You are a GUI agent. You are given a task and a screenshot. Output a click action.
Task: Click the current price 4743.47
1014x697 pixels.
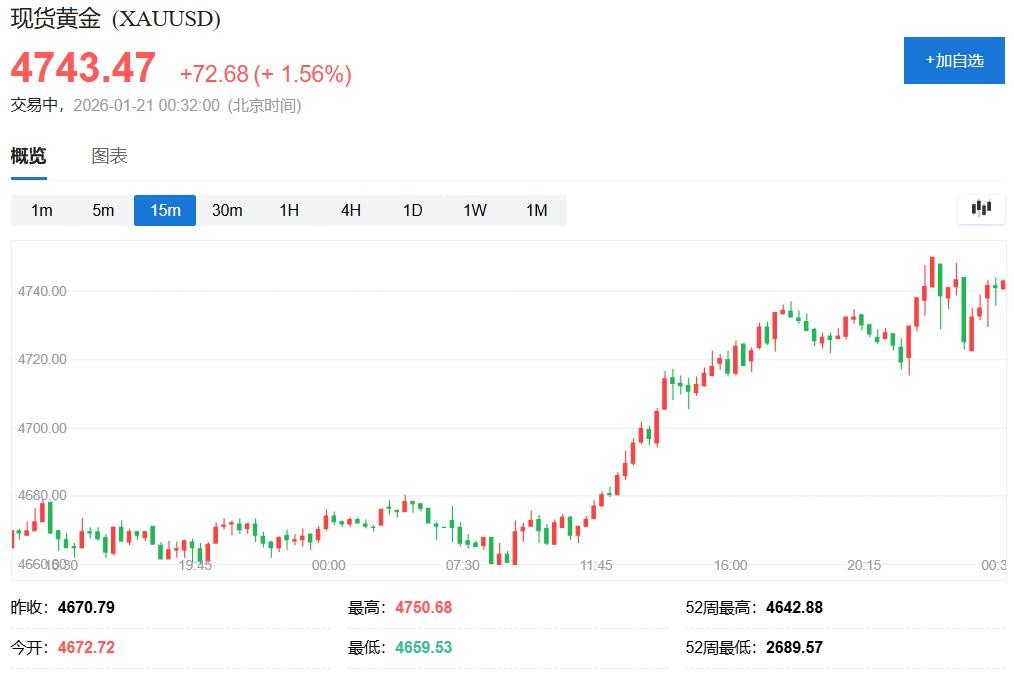tap(84, 68)
